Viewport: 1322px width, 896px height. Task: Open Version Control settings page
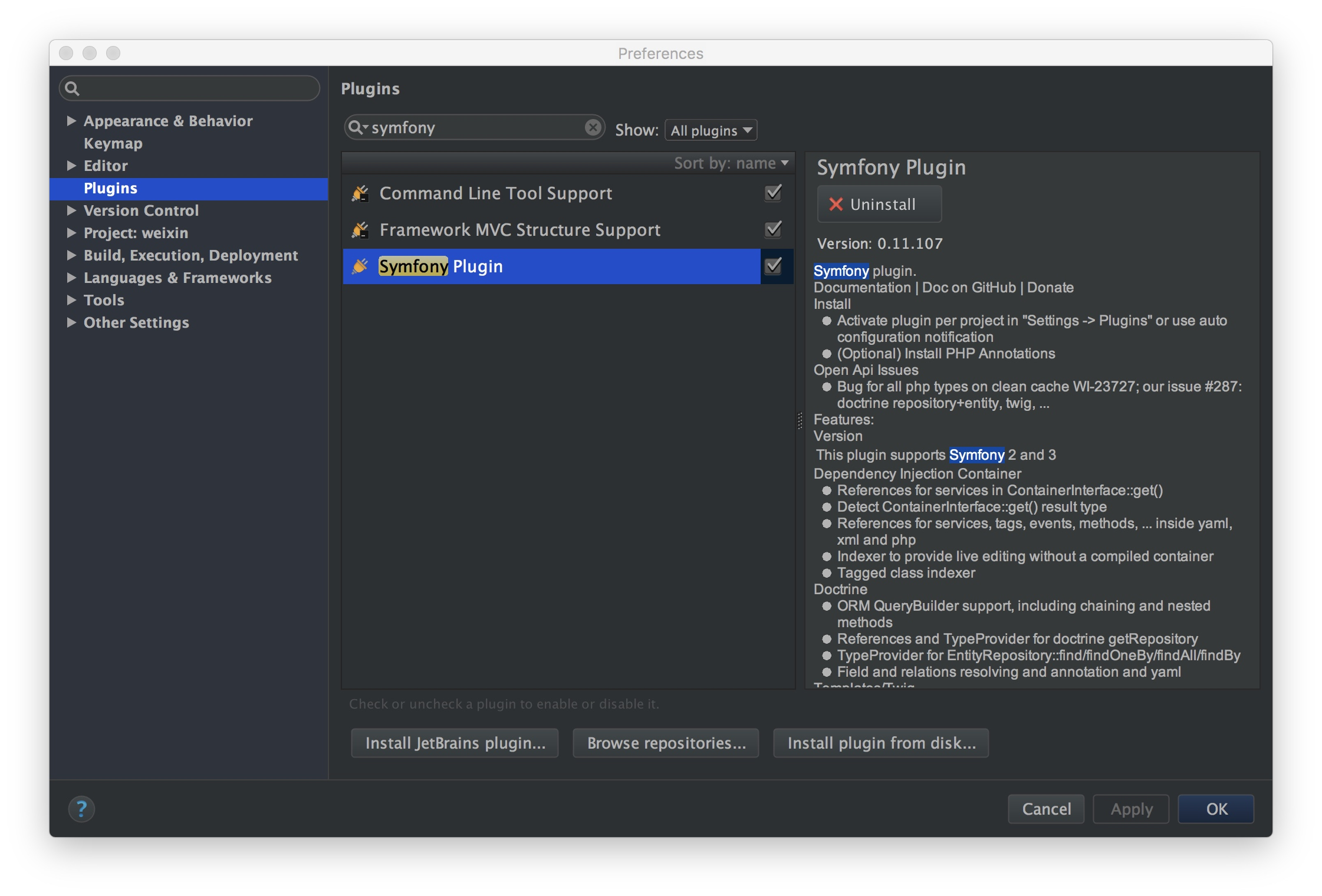click(141, 210)
